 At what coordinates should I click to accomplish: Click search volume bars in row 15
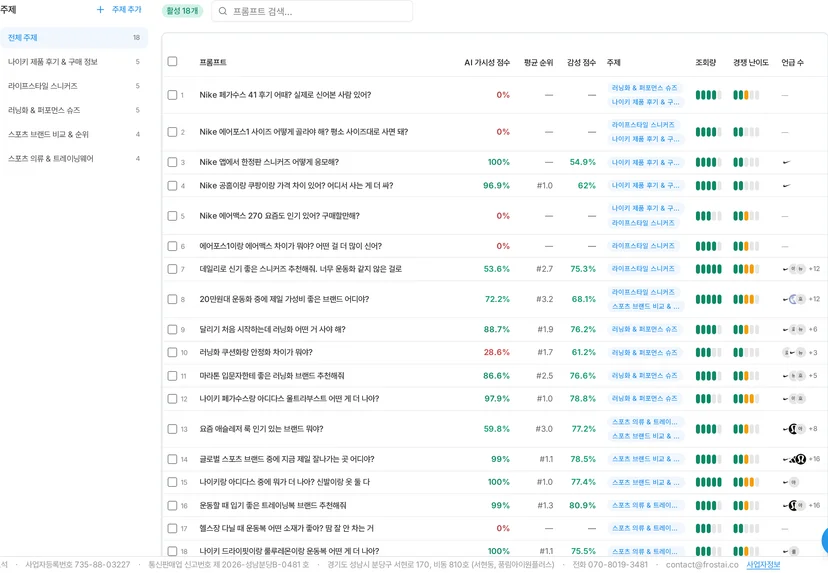[x=708, y=482]
